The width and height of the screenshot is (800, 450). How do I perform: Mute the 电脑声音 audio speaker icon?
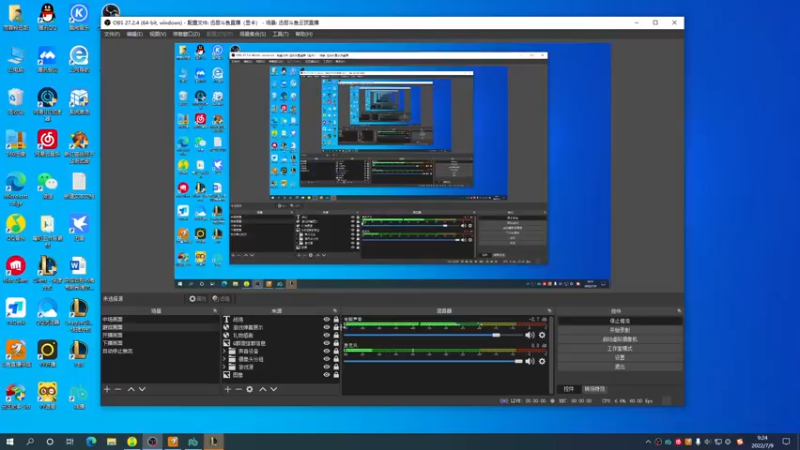click(x=530, y=335)
